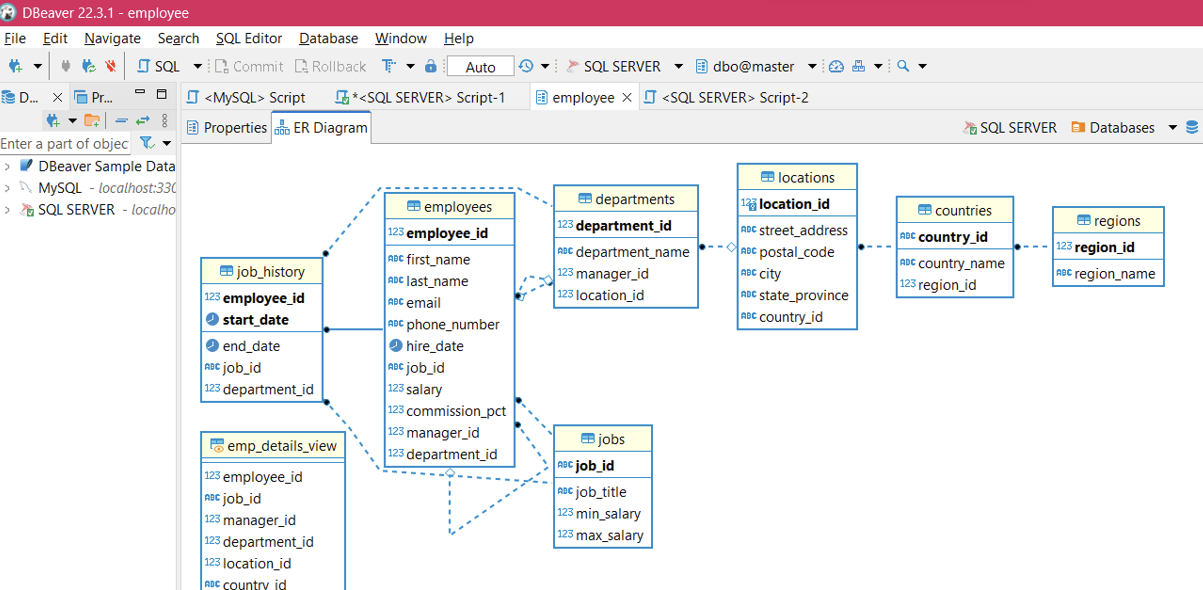This screenshot has width=1203, height=590.
Task: Select the Database Navigator panel tab
Action: tap(22, 97)
